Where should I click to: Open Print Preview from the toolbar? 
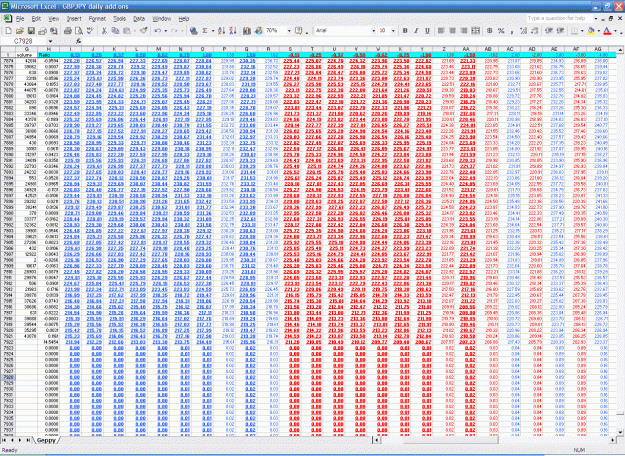tap(79, 31)
